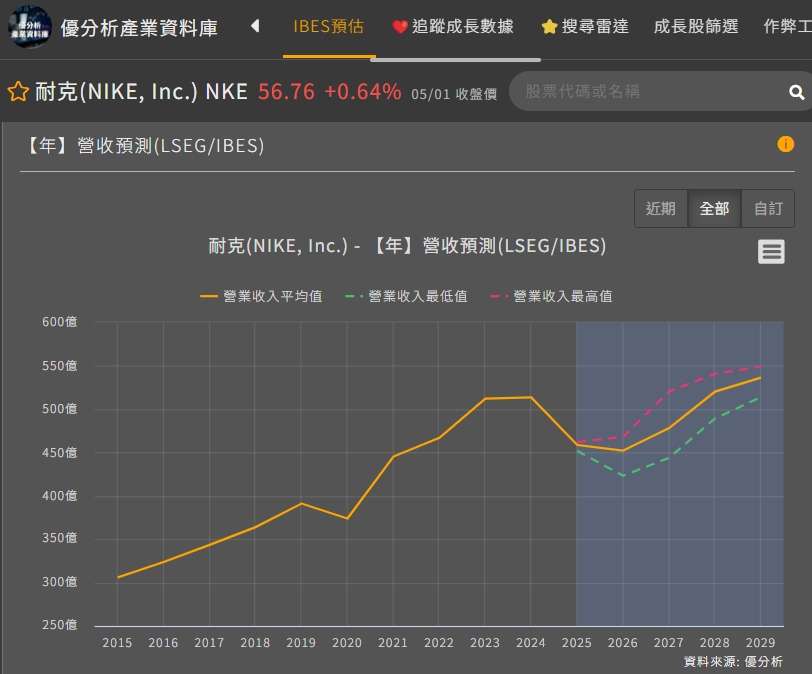Select the 全部 range button
The width and height of the screenshot is (812, 674).
click(714, 209)
